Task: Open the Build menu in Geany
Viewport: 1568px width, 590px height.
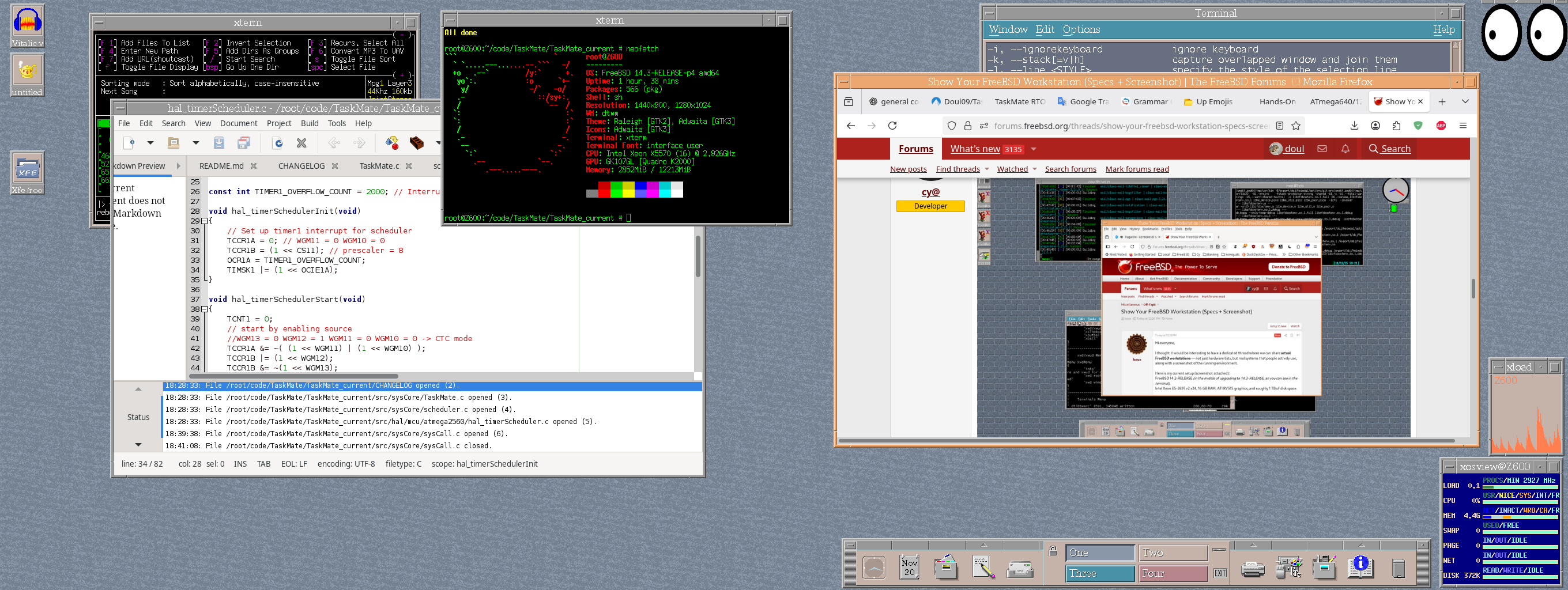Action: (309, 123)
